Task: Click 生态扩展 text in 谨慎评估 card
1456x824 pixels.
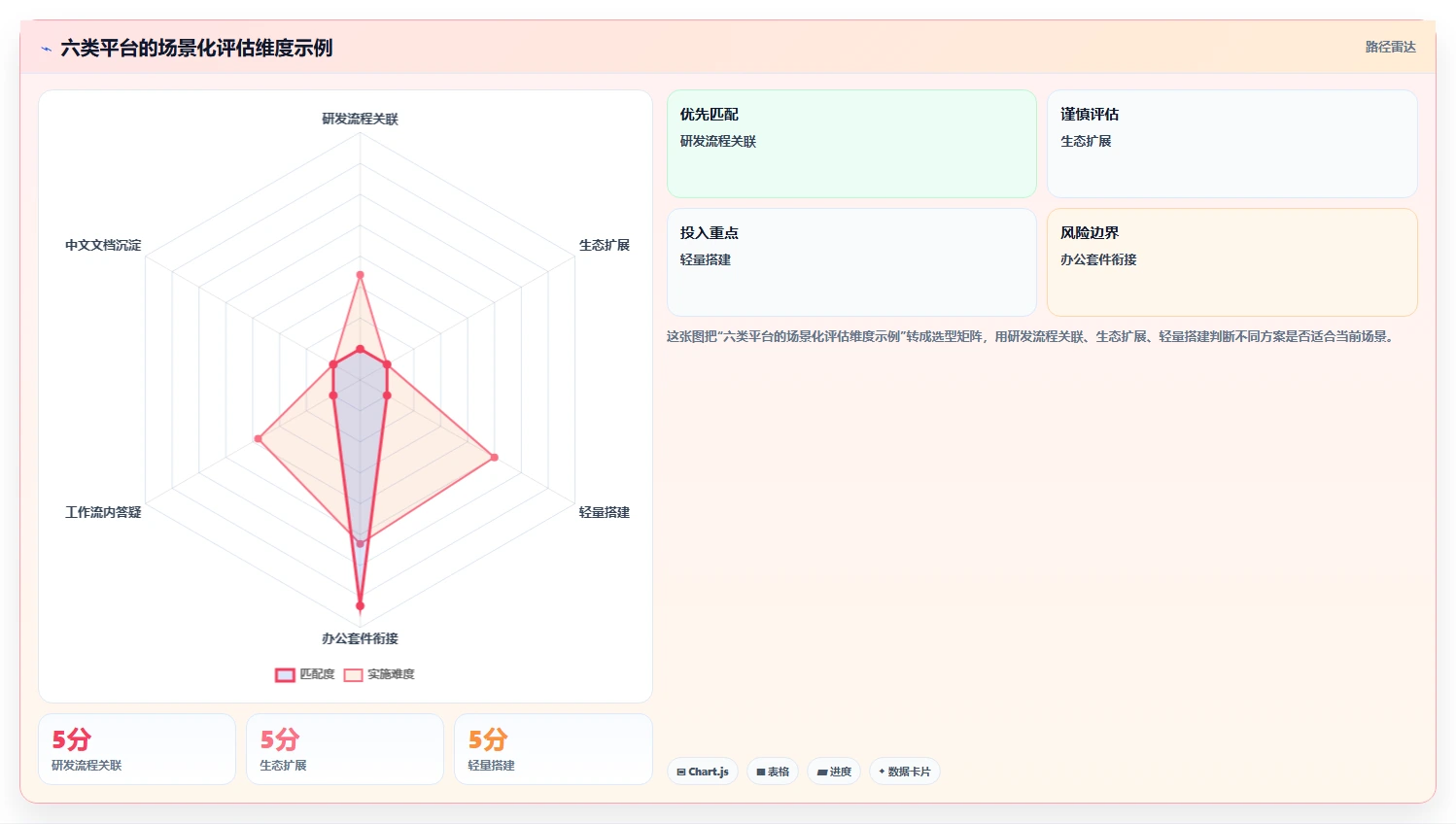Action: click(1086, 141)
